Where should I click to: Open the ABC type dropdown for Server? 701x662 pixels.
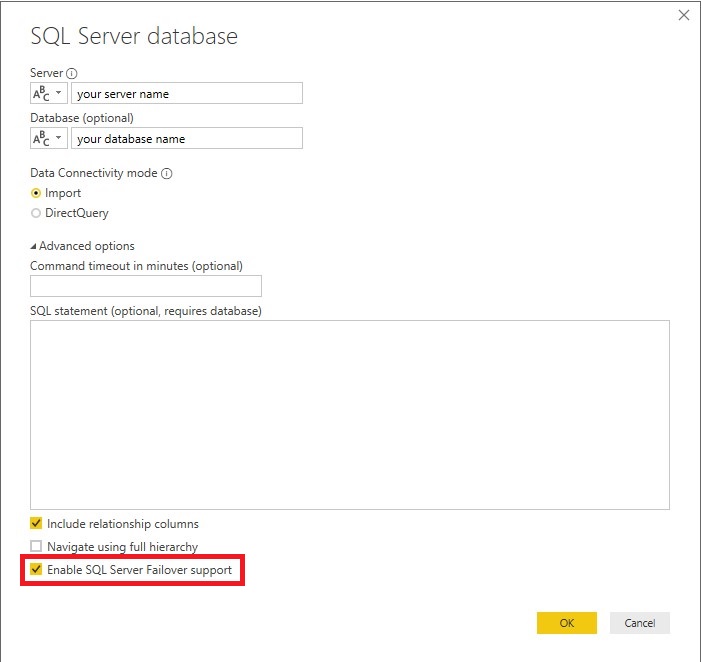(49, 93)
